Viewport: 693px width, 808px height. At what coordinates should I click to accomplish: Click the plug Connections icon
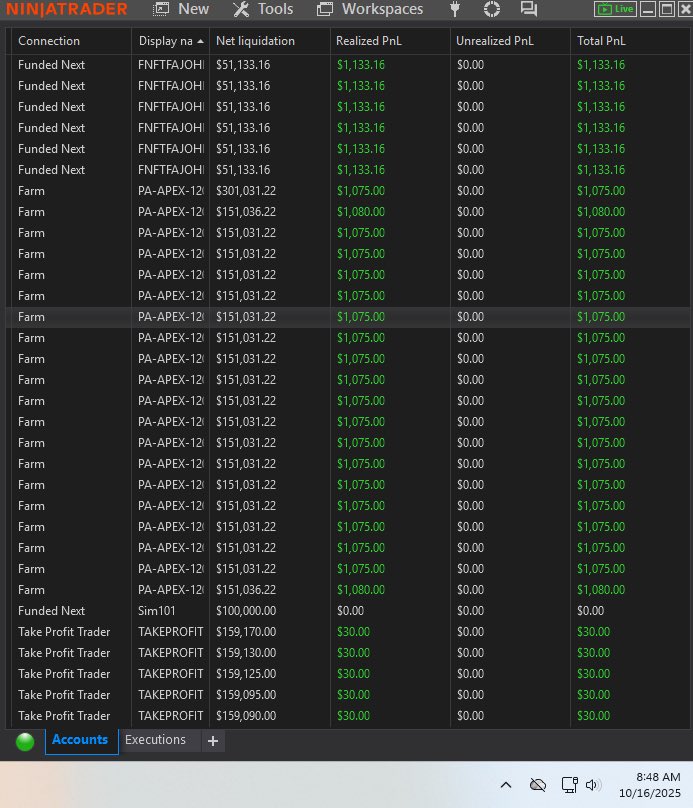[x=455, y=9]
